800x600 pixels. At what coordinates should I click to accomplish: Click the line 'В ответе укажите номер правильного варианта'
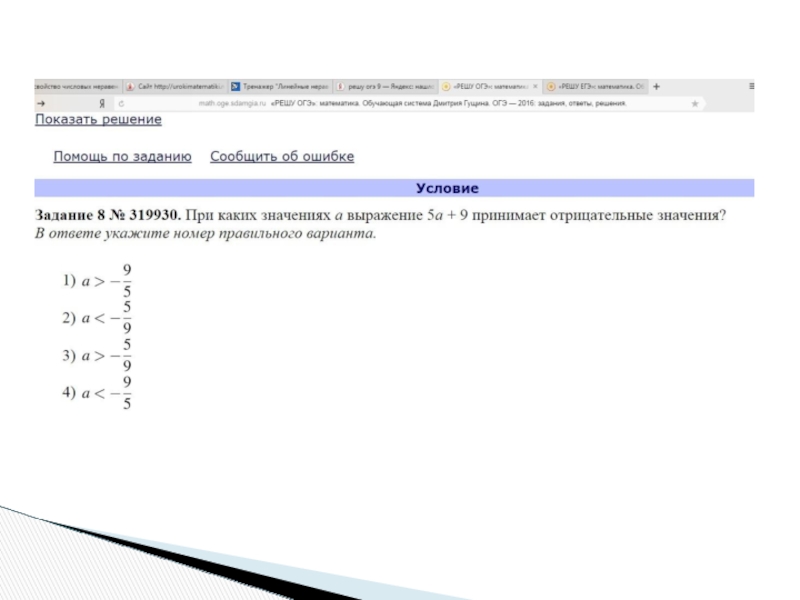(x=205, y=234)
